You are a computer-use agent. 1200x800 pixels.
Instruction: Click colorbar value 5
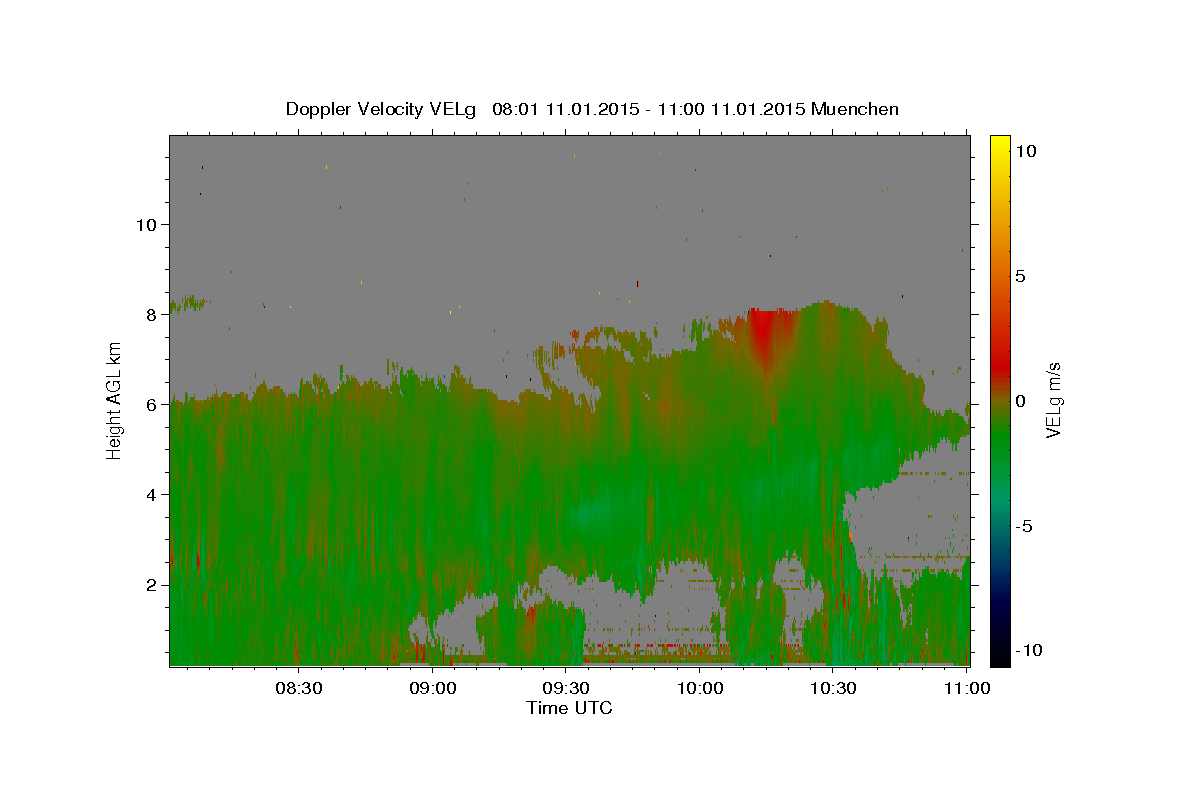tap(1021, 276)
